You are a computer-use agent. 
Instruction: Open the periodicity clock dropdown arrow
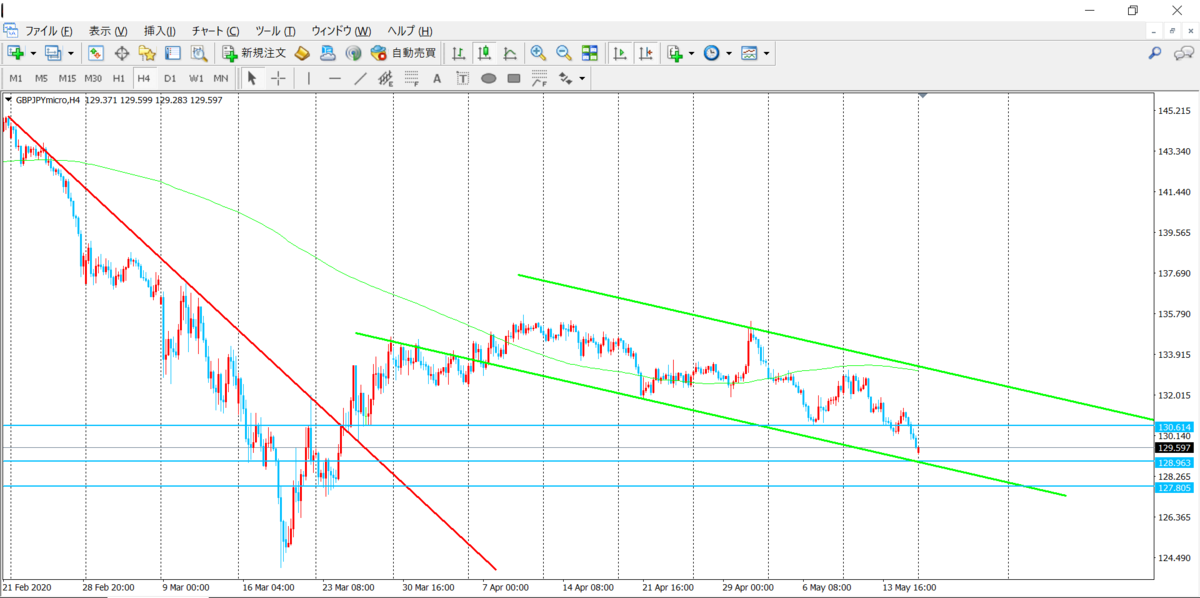pos(728,53)
